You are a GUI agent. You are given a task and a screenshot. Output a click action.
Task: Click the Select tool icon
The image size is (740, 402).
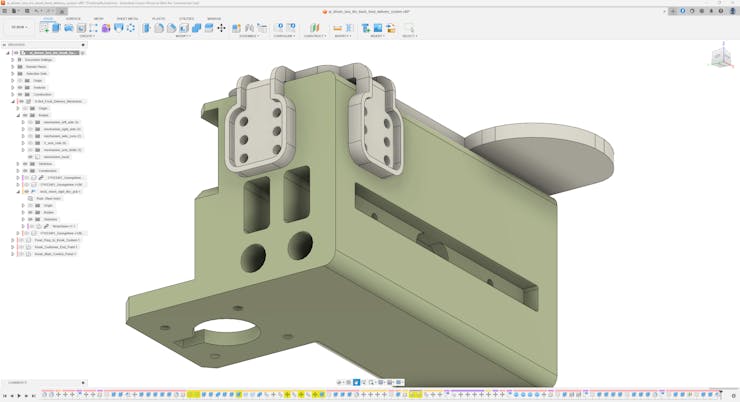[x=408, y=28]
